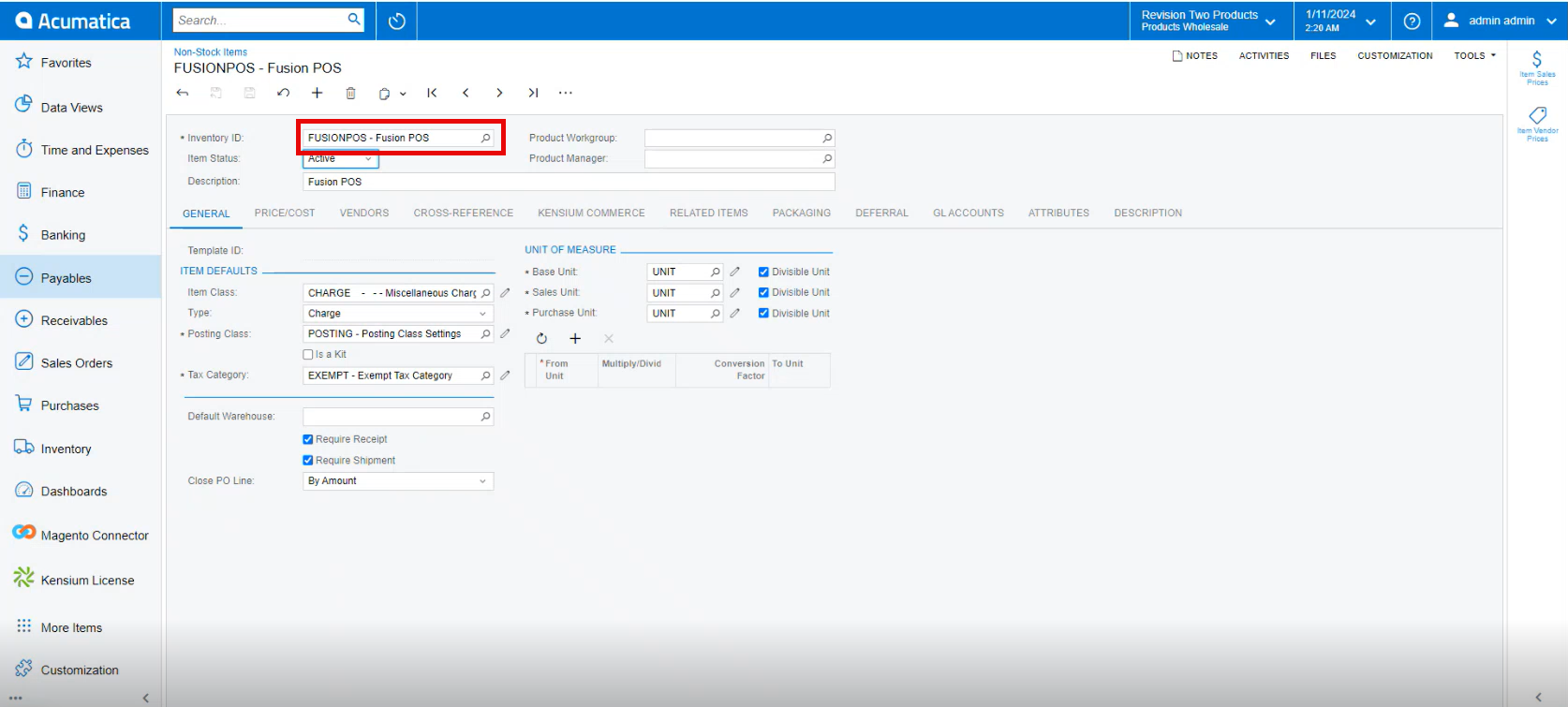Open the recent history clock icon

tap(397, 21)
